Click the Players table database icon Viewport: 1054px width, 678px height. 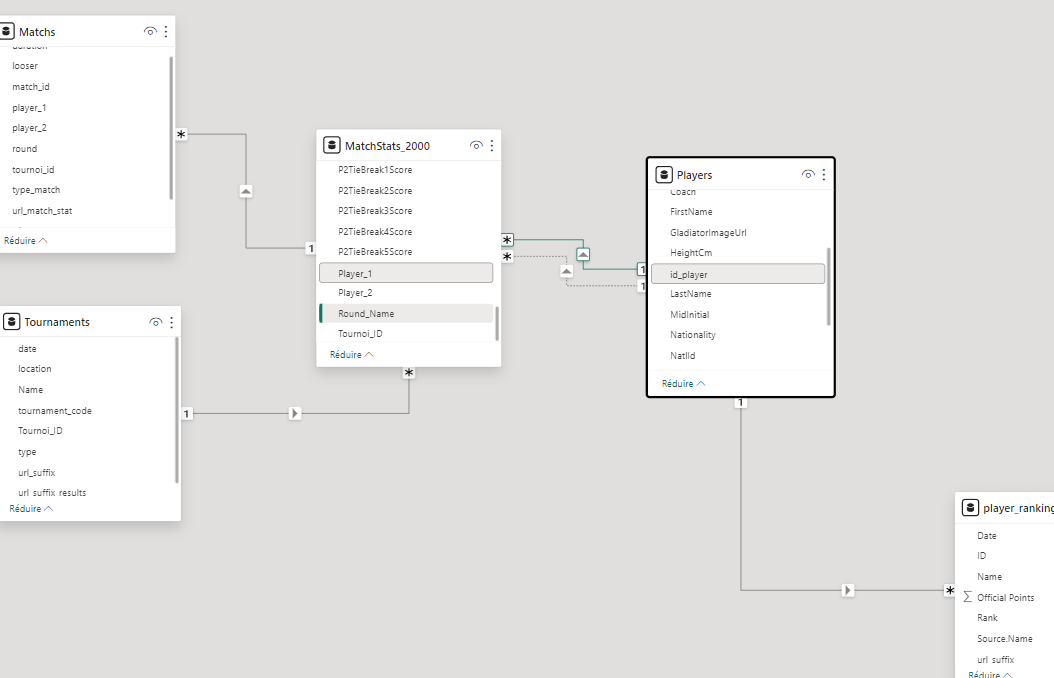pyautogui.click(x=663, y=175)
